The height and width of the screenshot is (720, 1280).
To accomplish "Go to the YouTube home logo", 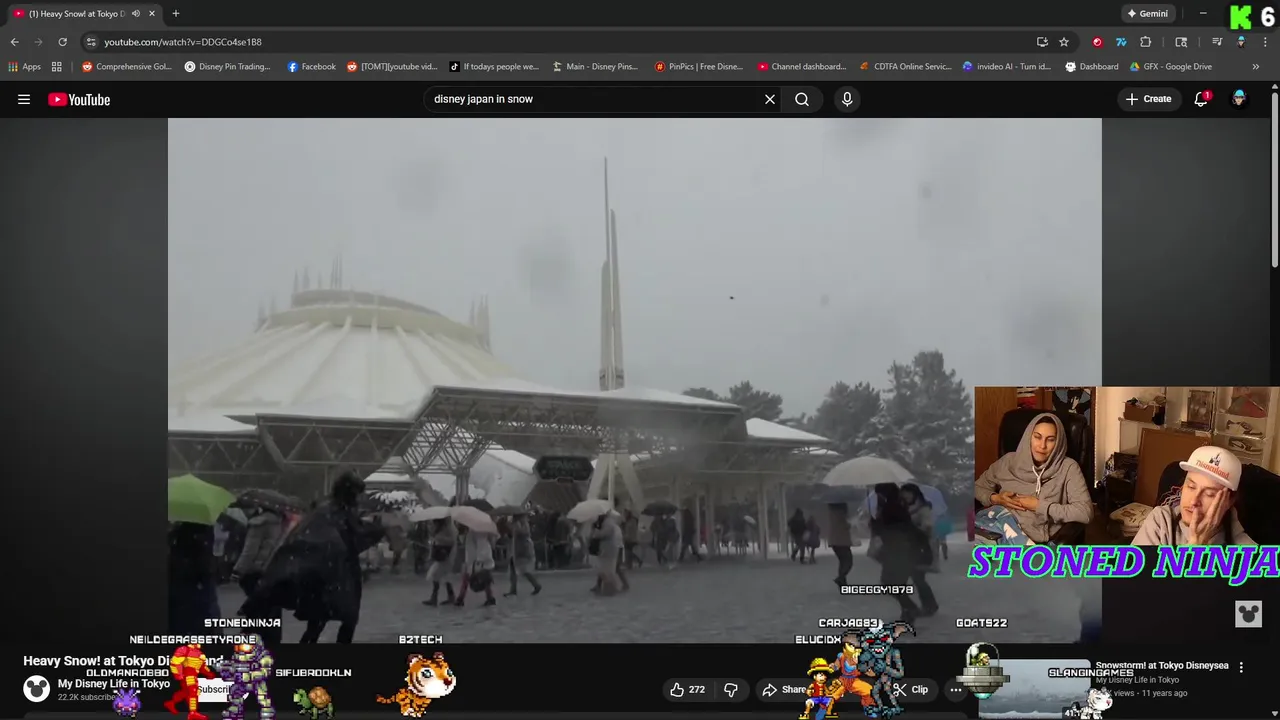I will 79,99.
